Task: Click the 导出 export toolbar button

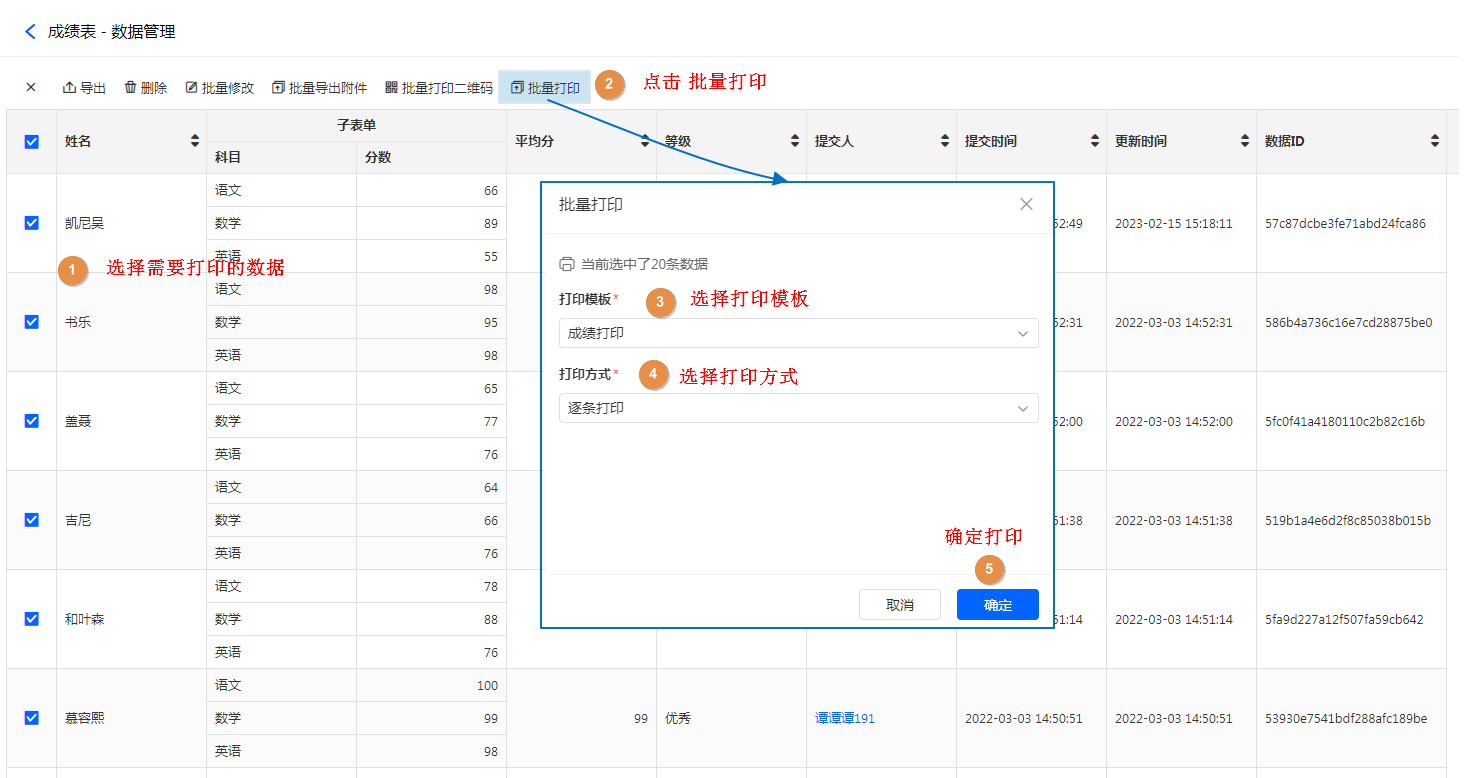Action: coord(84,88)
